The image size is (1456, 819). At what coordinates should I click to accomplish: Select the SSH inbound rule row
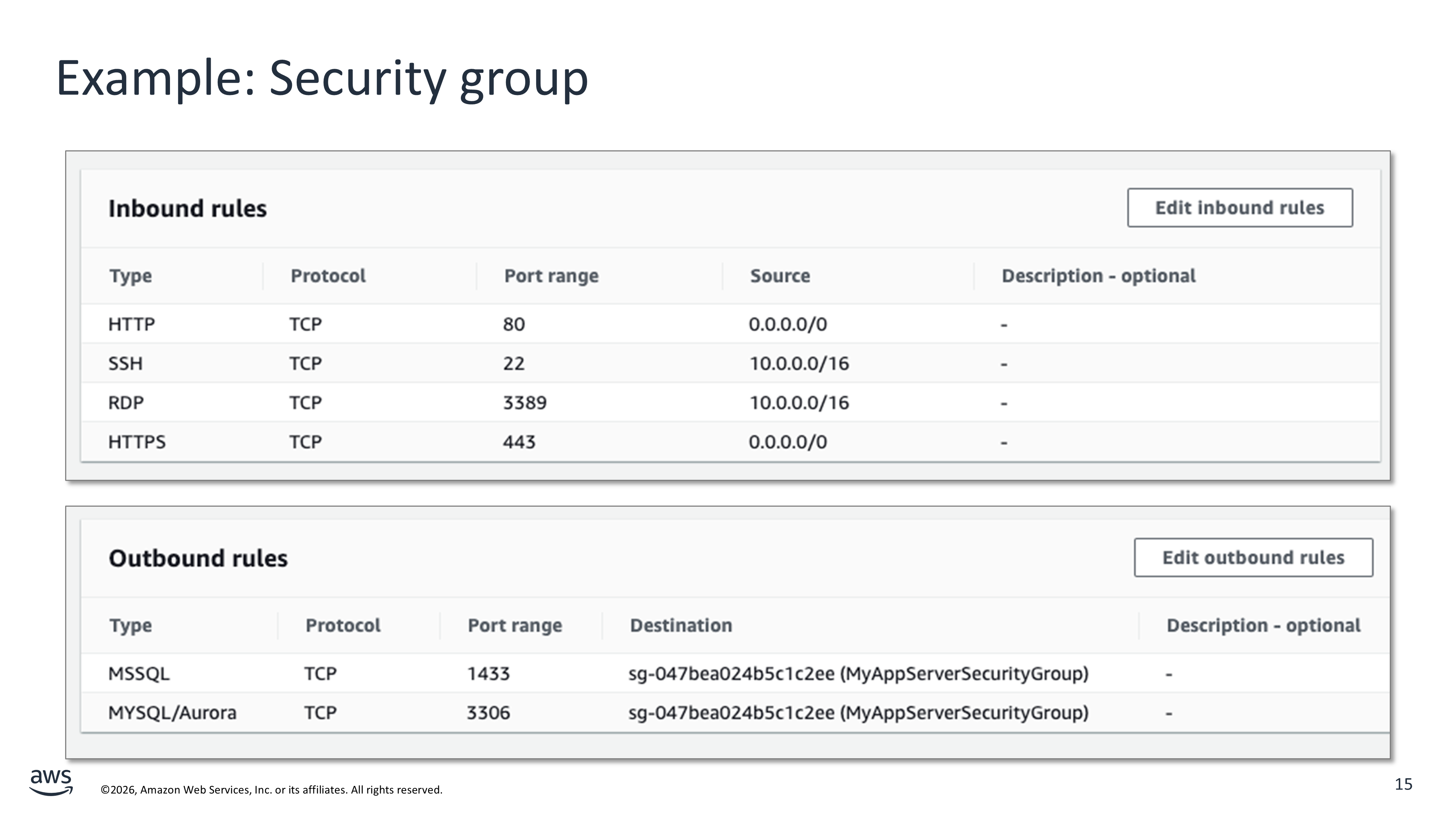tap(126, 363)
